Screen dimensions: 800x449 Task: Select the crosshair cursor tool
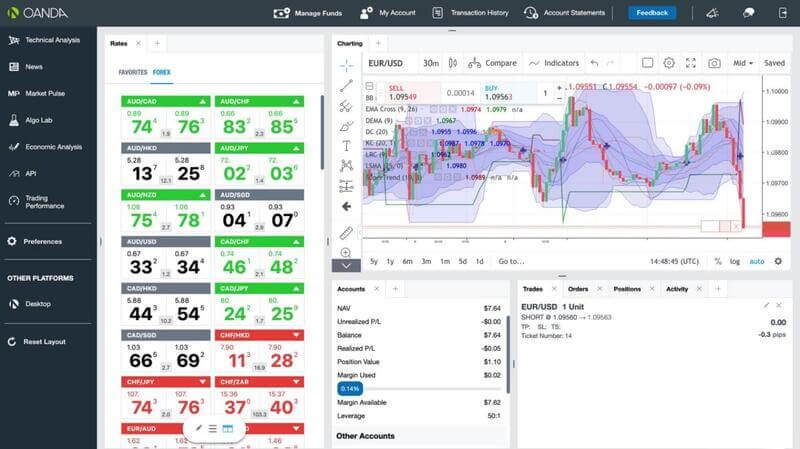click(x=346, y=65)
